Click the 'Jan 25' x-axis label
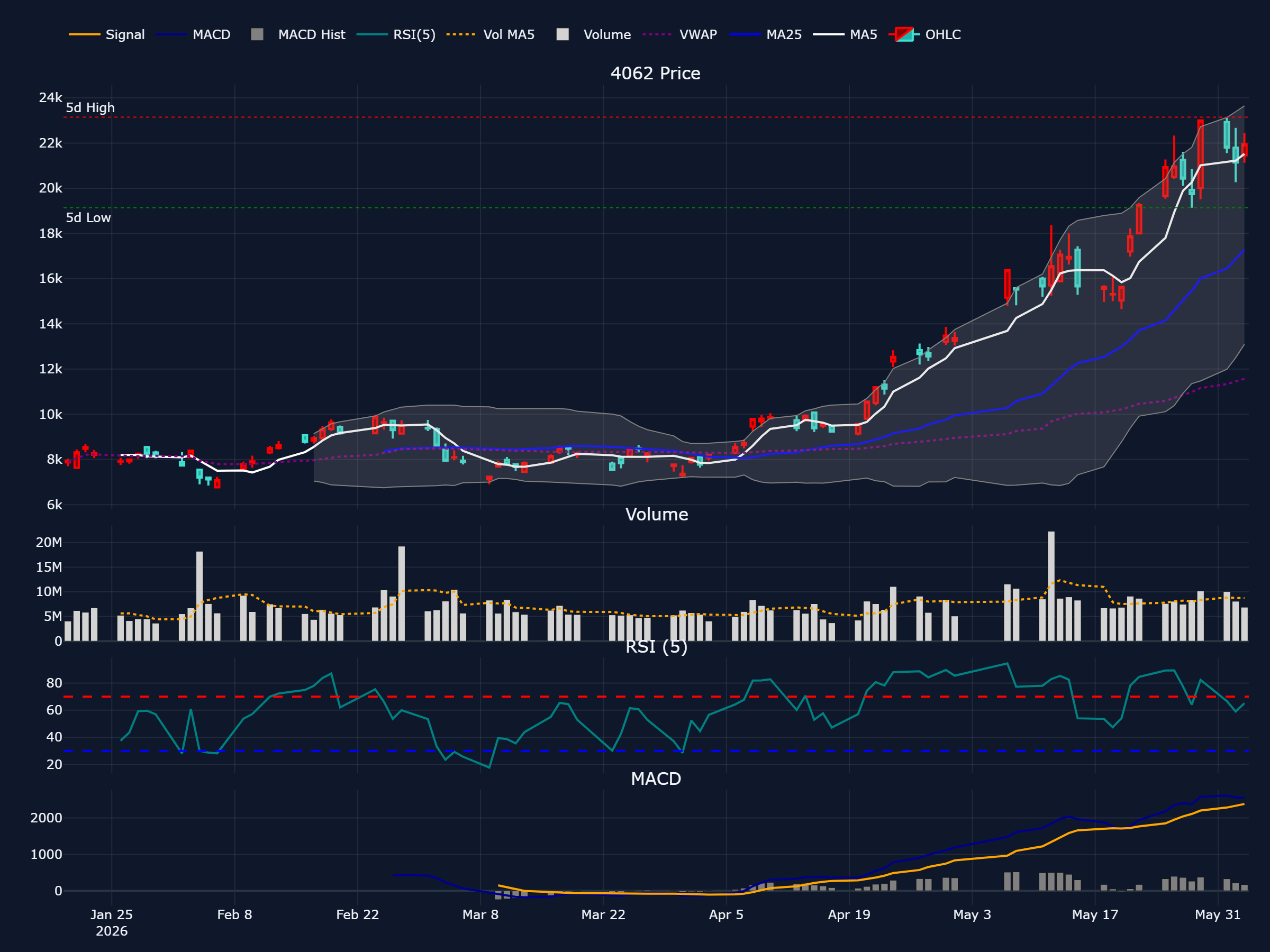This screenshot has height=952, width=1270. point(111,914)
